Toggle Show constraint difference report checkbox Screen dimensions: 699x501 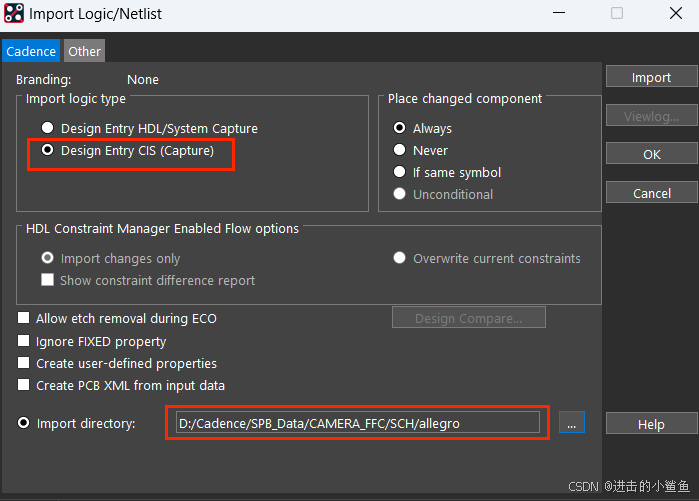click(47, 280)
